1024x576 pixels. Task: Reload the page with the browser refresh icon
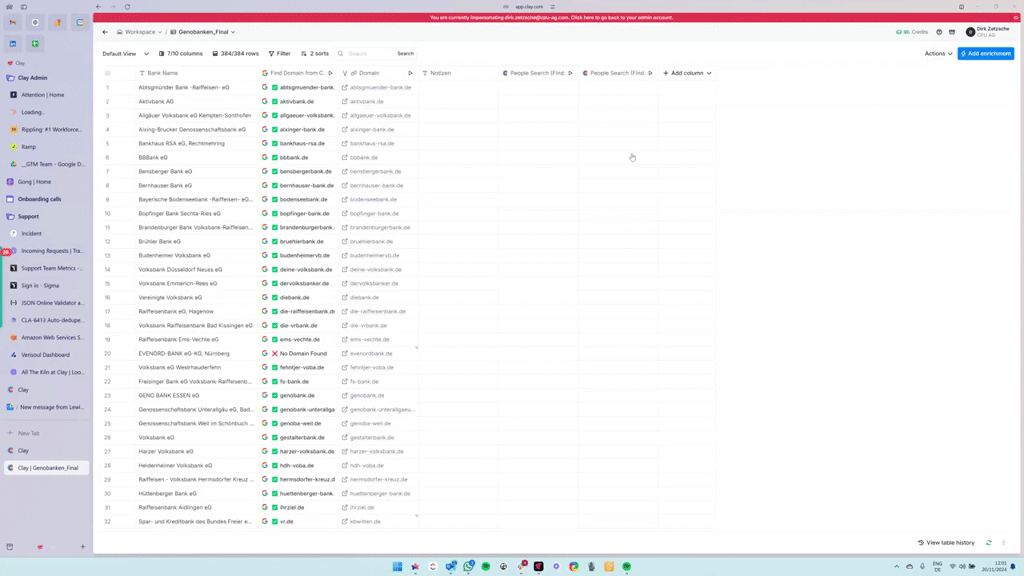[127, 7]
